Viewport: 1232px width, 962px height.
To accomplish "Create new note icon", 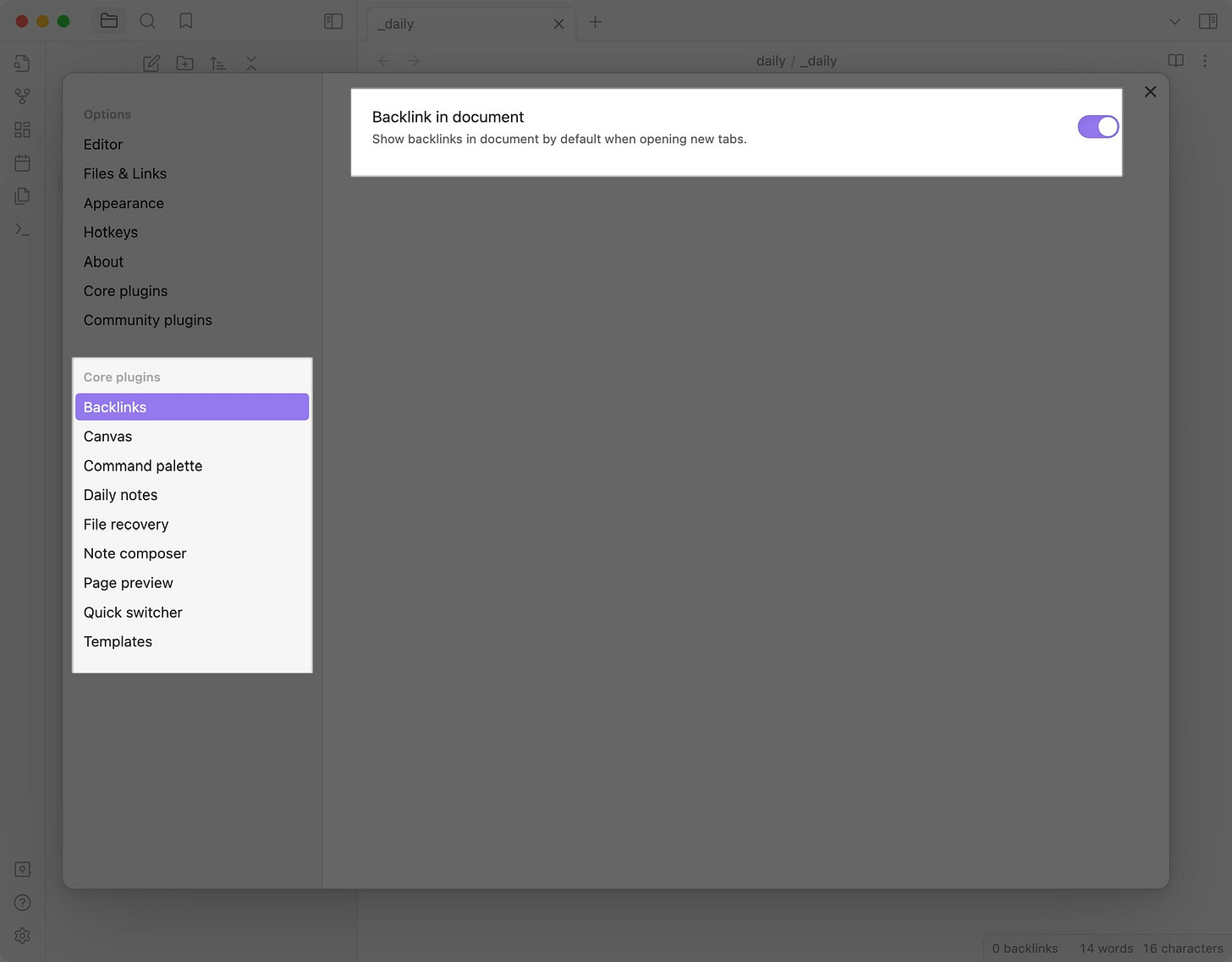I will 151,63.
